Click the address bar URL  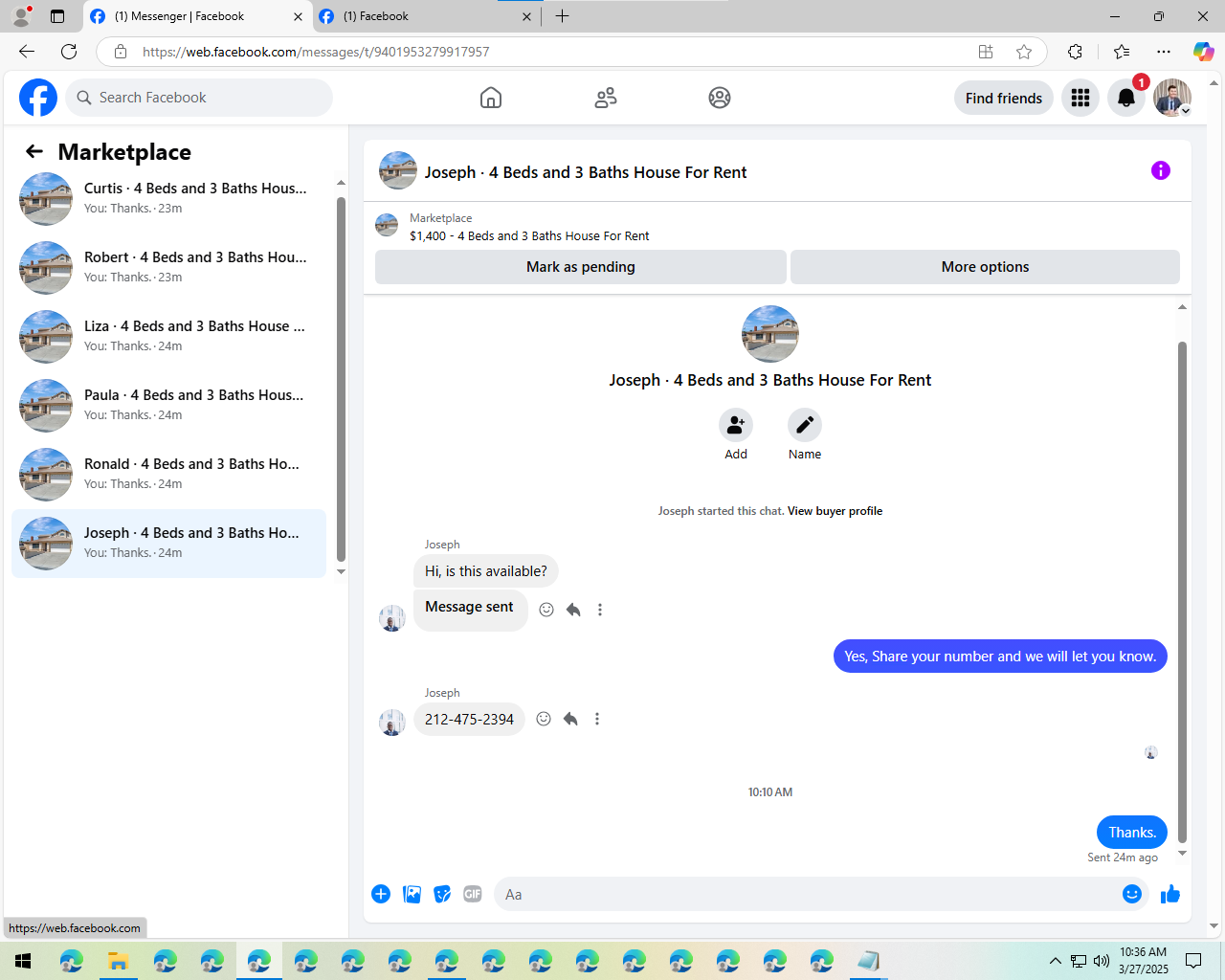point(316,52)
